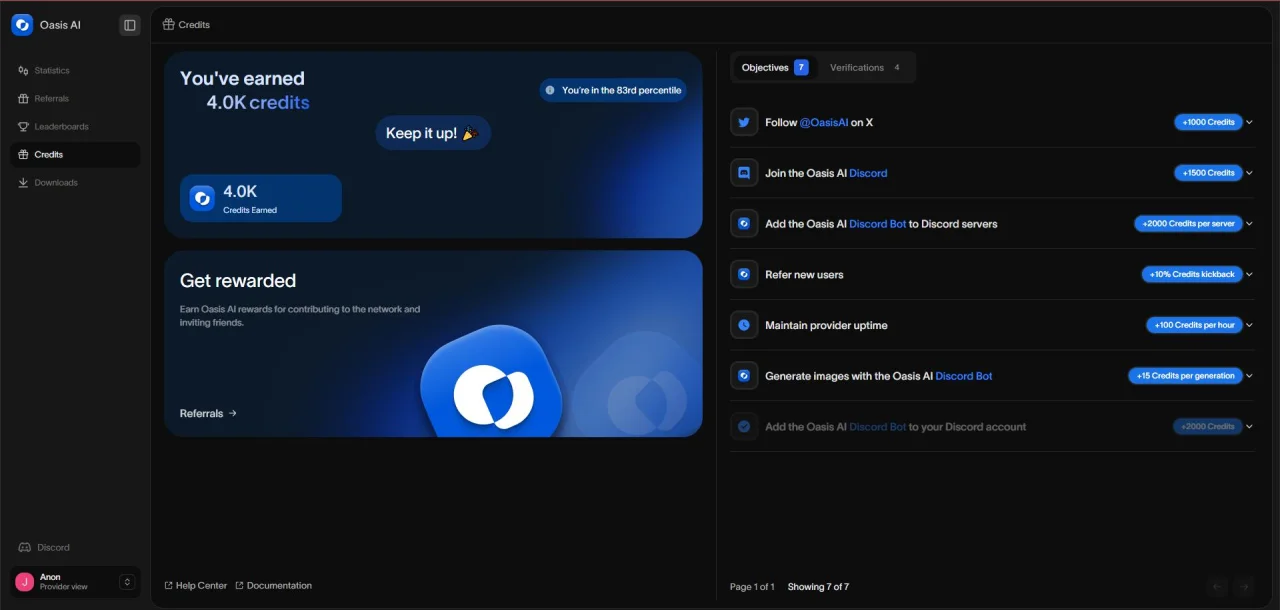The height and width of the screenshot is (610, 1280).
Task: Click the Discord icon for Join objective
Action: click(x=744, y=173)
